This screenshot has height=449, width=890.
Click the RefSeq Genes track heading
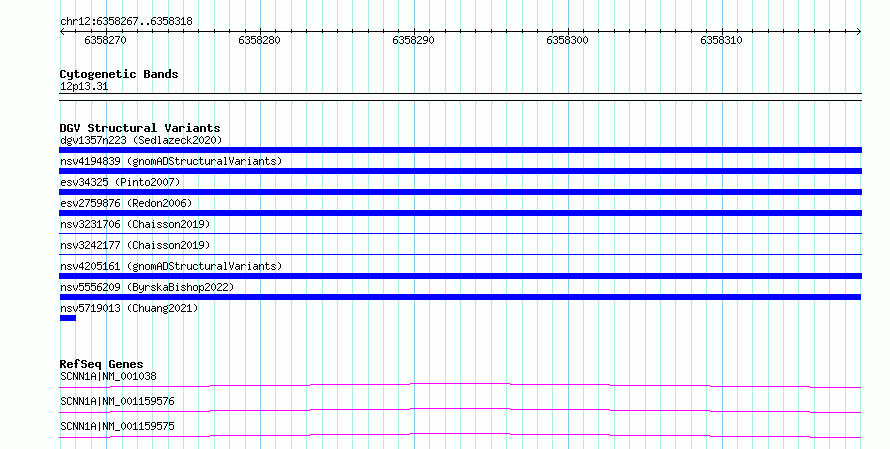click(x=102, y=364)
